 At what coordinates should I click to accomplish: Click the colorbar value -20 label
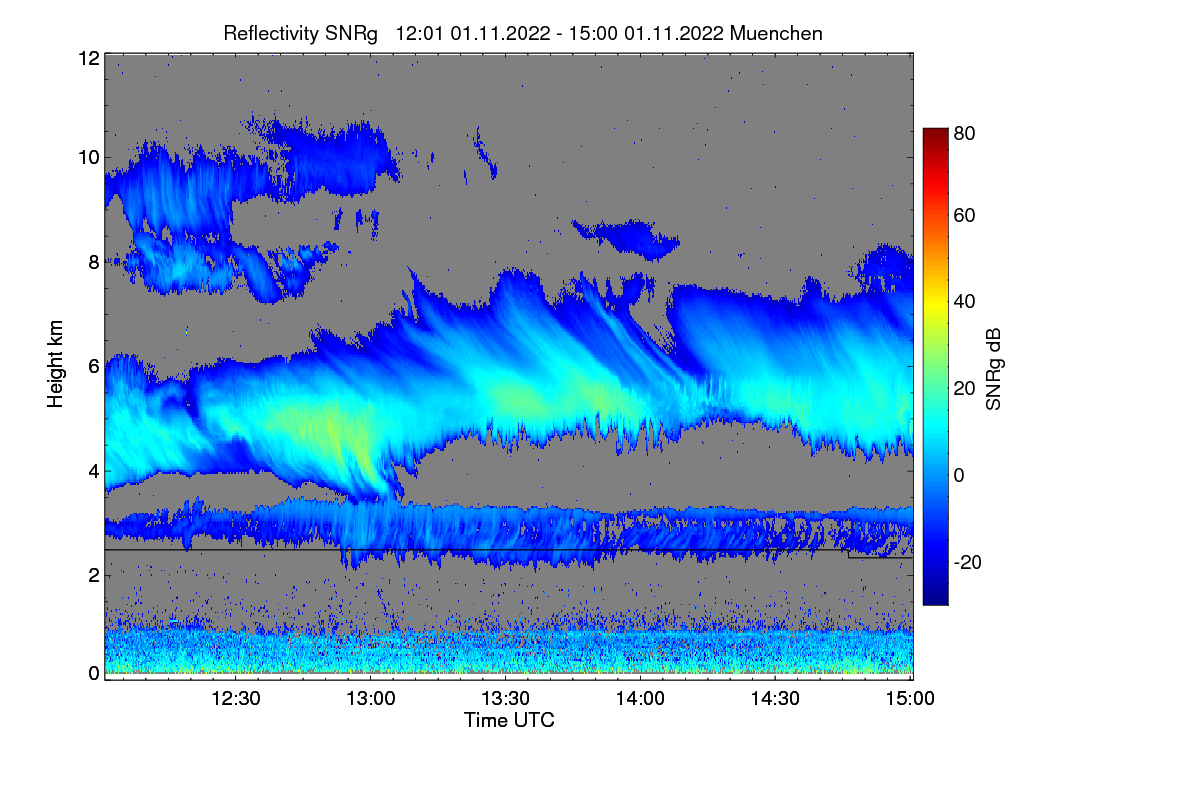(x=968, y=562)
